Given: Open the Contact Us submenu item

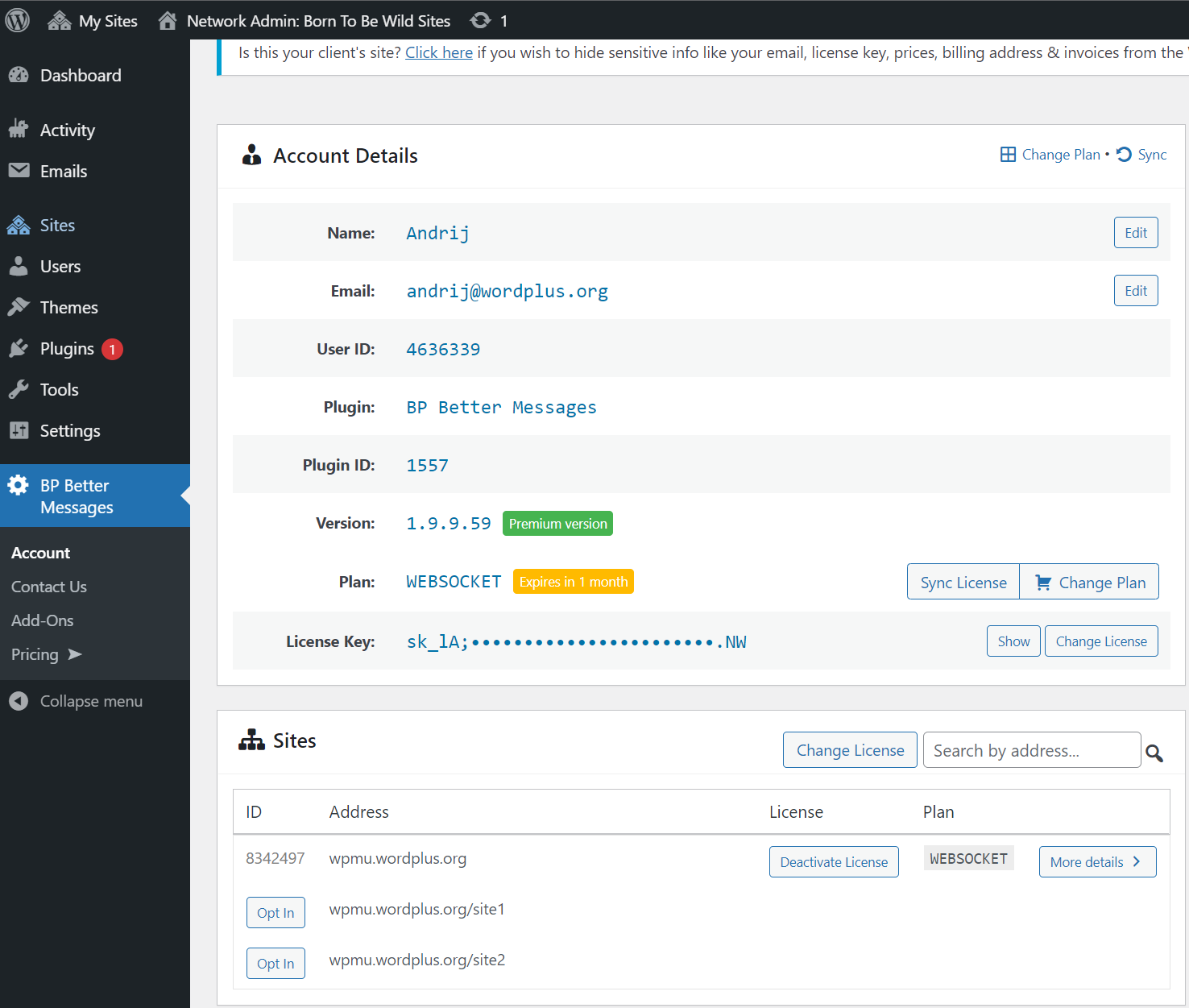Looking at the screenshot, I should [49, 587].
